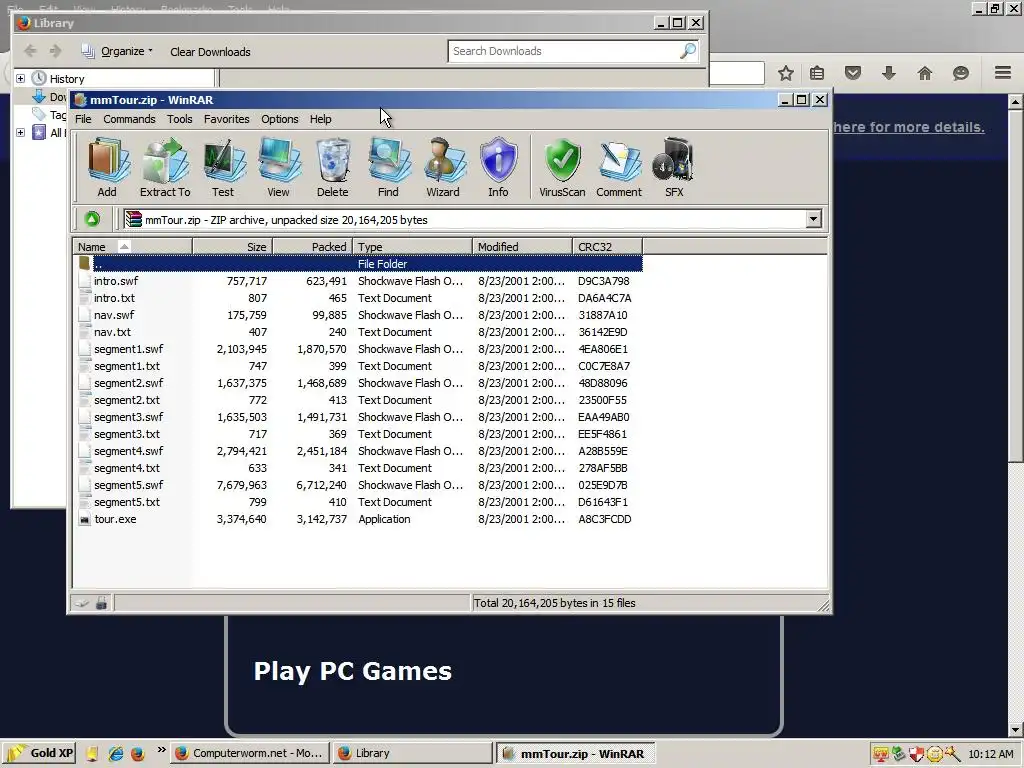This screenshot has height=768, width=1024.
Task: Open the Options menu
Action: 280,119
